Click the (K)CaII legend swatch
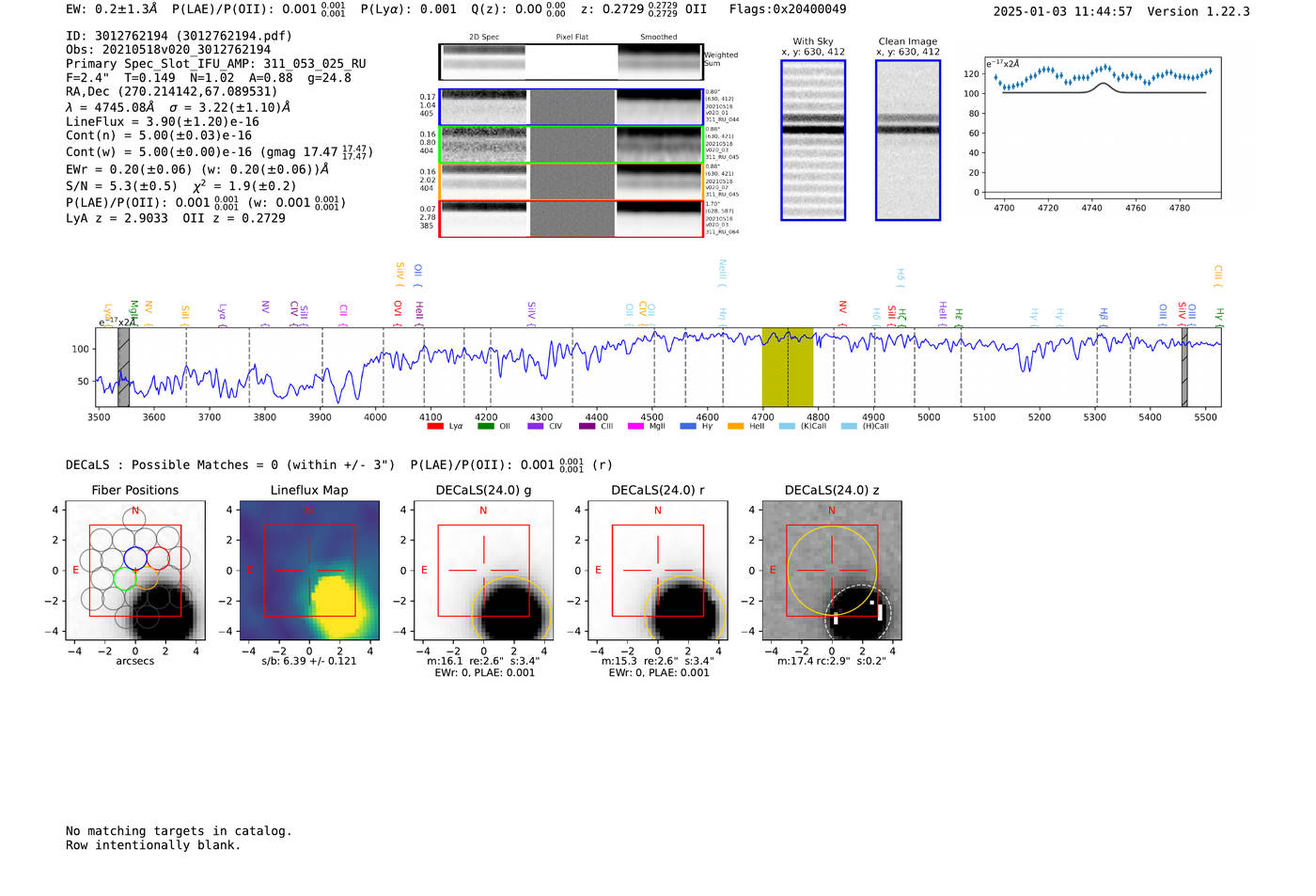This screenshot has height=896, width=1316. 788,426
